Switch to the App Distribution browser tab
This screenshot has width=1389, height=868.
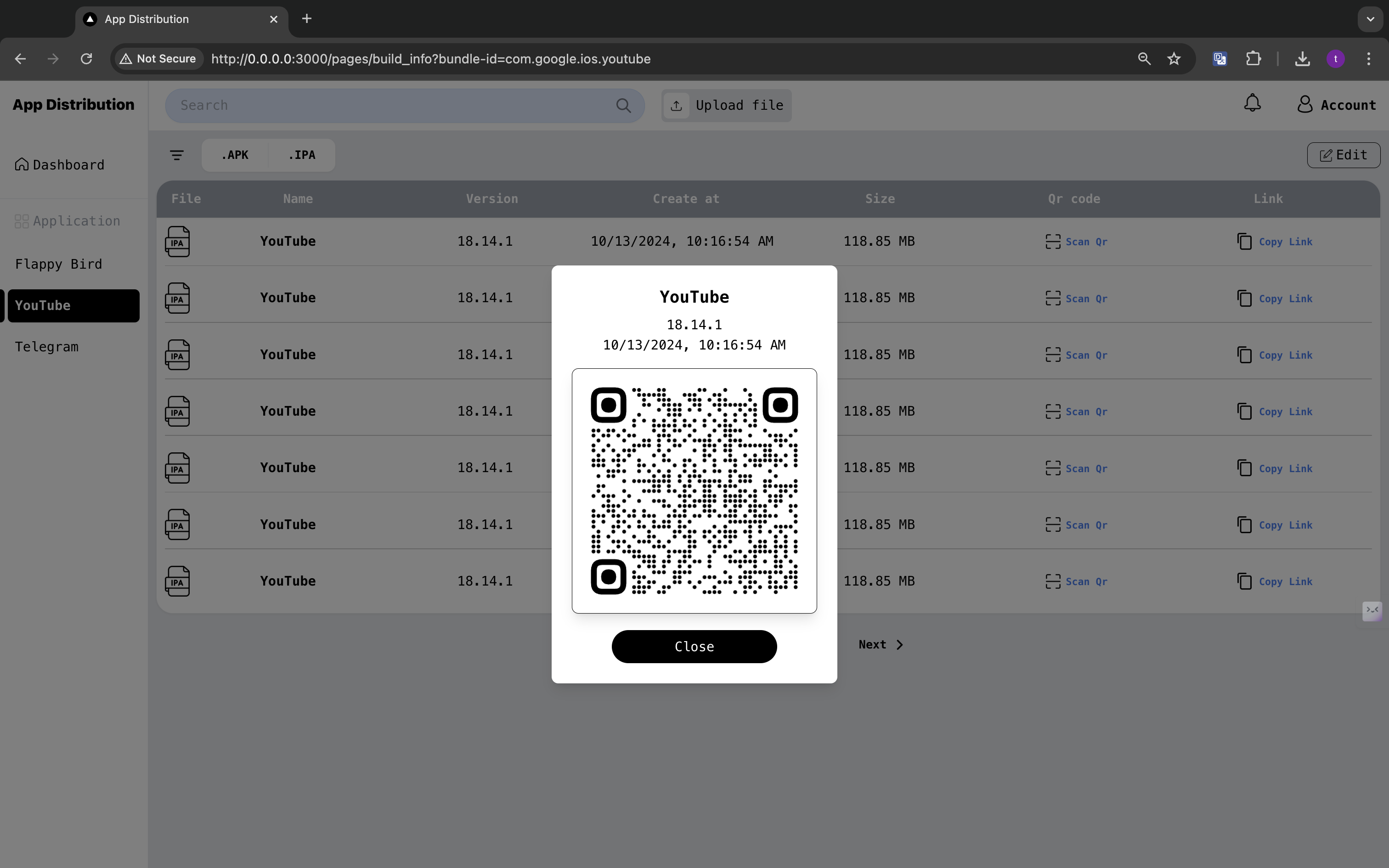point(147,19)
